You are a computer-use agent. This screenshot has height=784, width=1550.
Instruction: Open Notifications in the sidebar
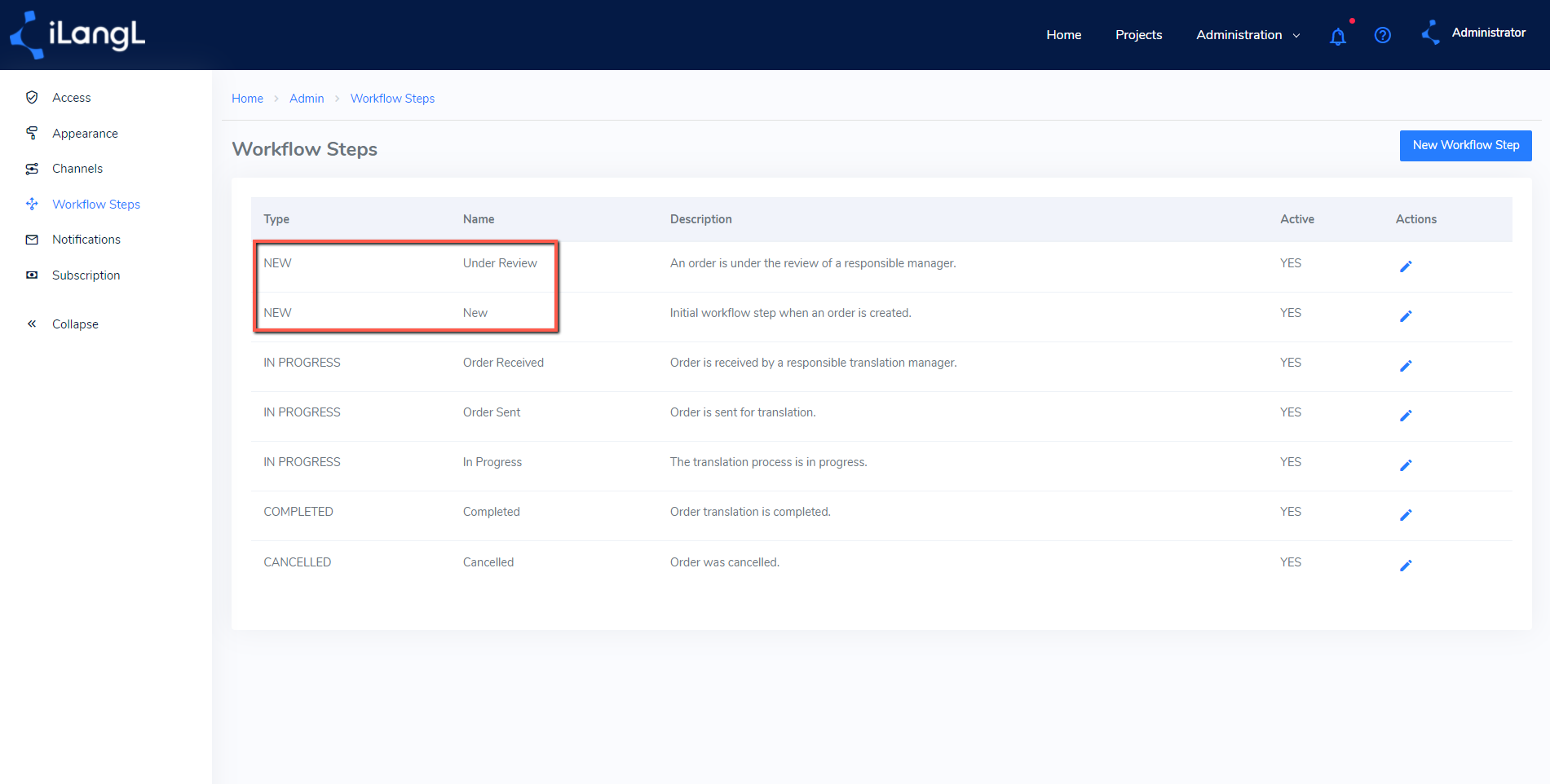[x=86, y=240]
